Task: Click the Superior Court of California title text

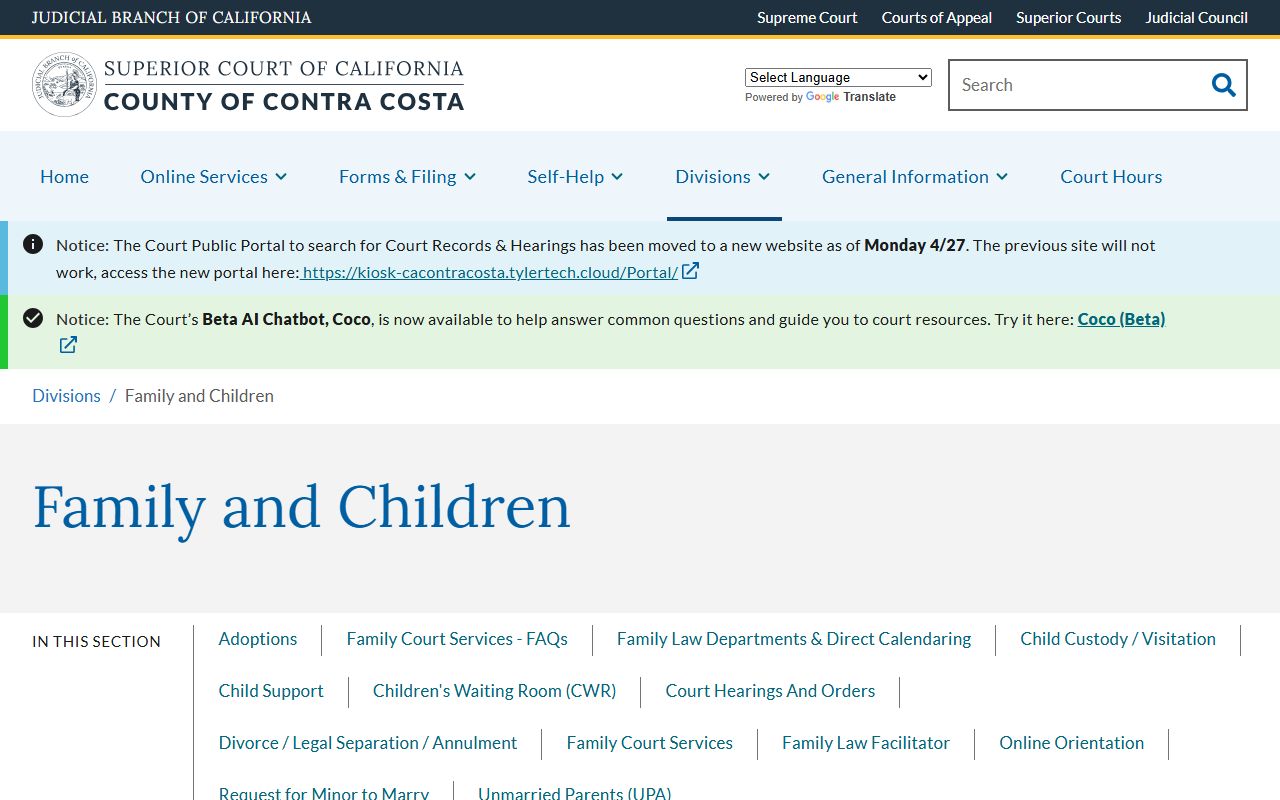Action: (x=284, y=68)
